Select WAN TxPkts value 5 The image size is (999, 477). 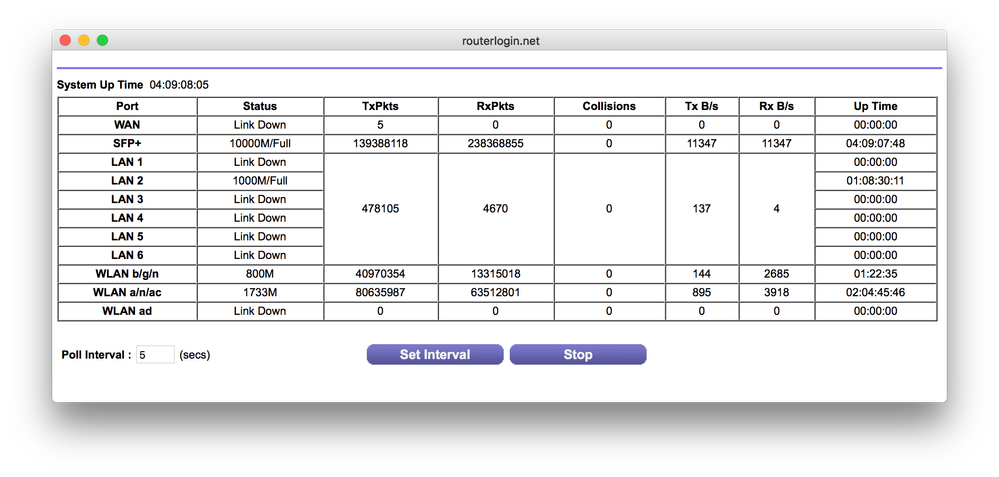(380, 125)
